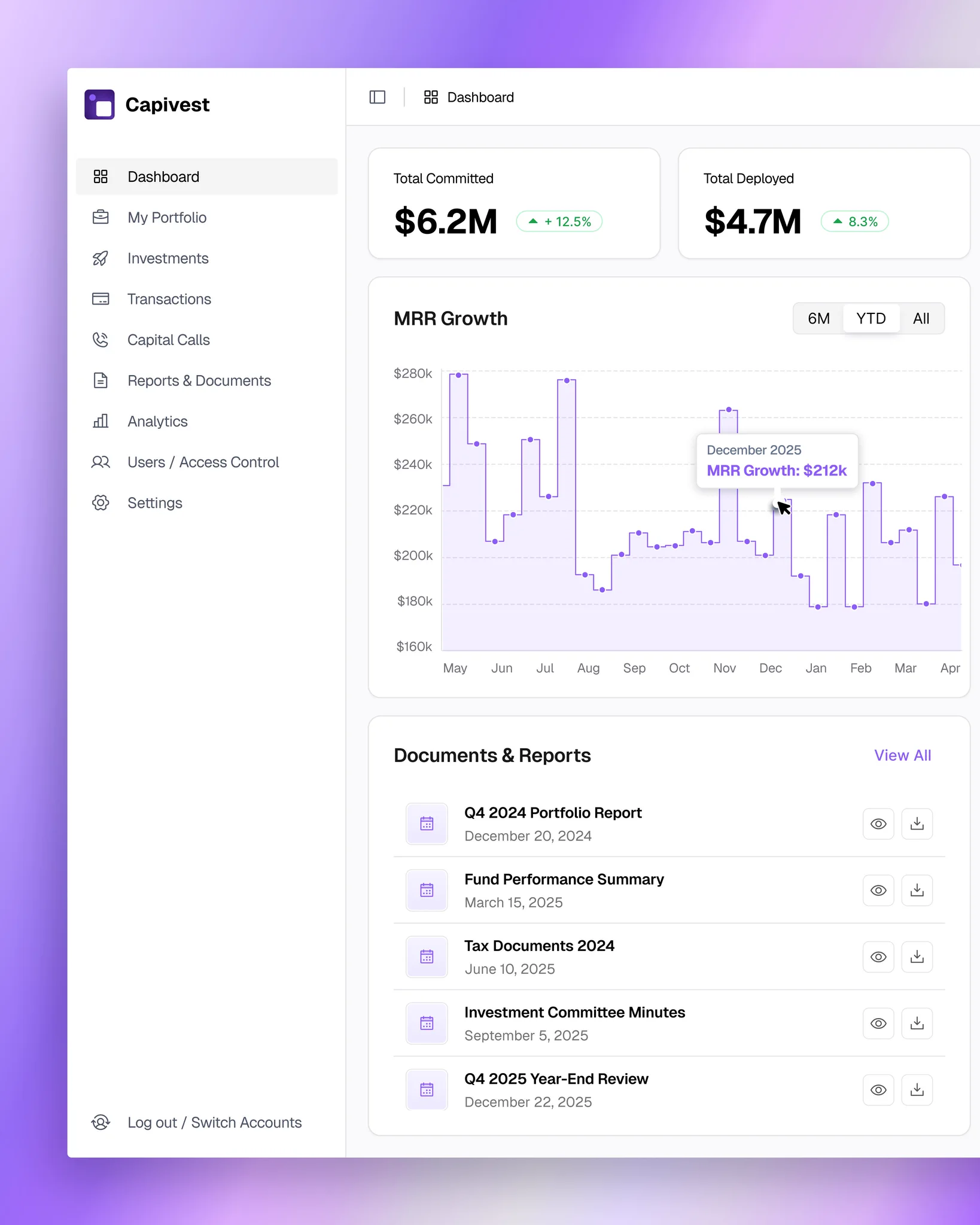The image size is (980, 1225).
Task: Switch chart range to 6M
Action: [818, 318]
